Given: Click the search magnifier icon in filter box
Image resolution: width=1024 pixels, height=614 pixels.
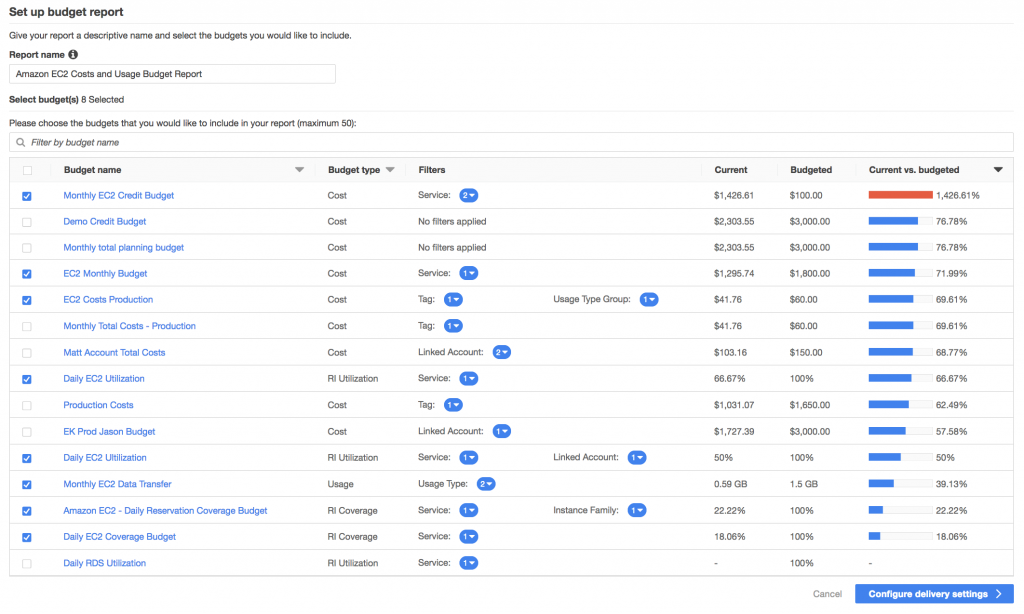Looking at the screenshot, I should (x=21, y=143).
